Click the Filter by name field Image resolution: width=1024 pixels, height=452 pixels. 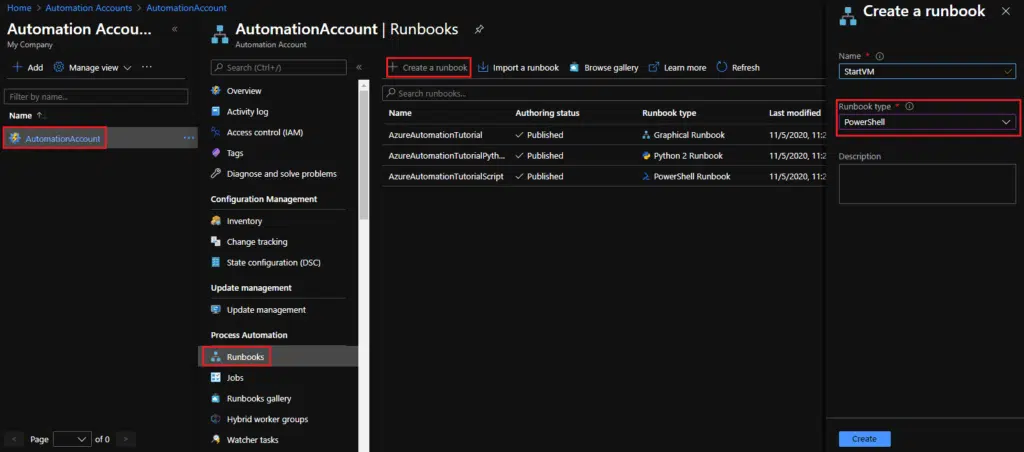(96, 97)
